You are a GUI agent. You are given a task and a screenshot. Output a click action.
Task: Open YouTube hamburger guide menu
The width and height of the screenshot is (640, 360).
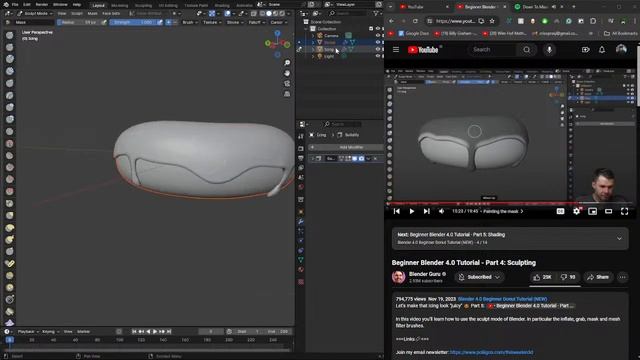pos(396,50)
